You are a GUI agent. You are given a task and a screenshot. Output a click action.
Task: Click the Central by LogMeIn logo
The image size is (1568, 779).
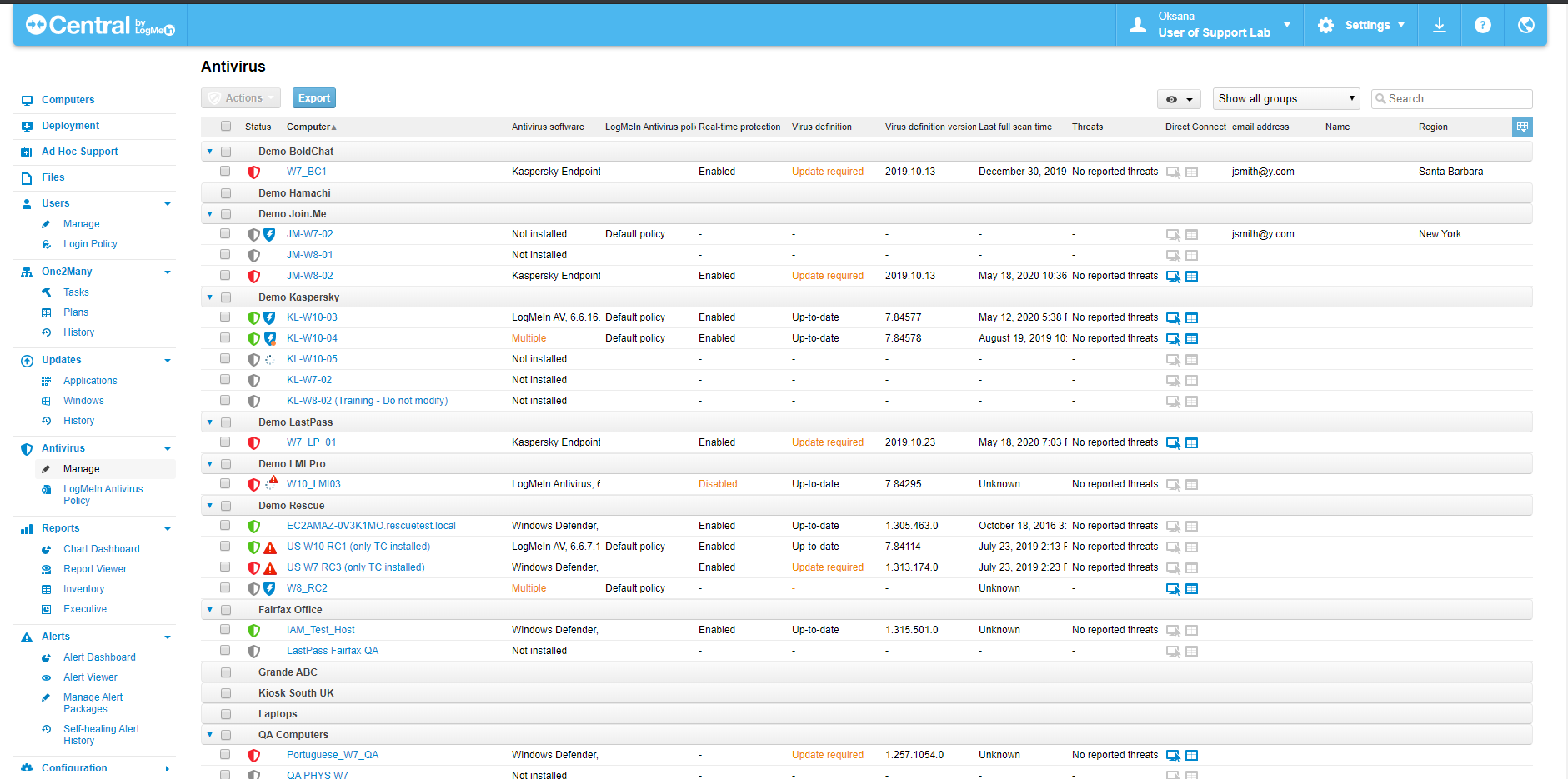(100, 25)
